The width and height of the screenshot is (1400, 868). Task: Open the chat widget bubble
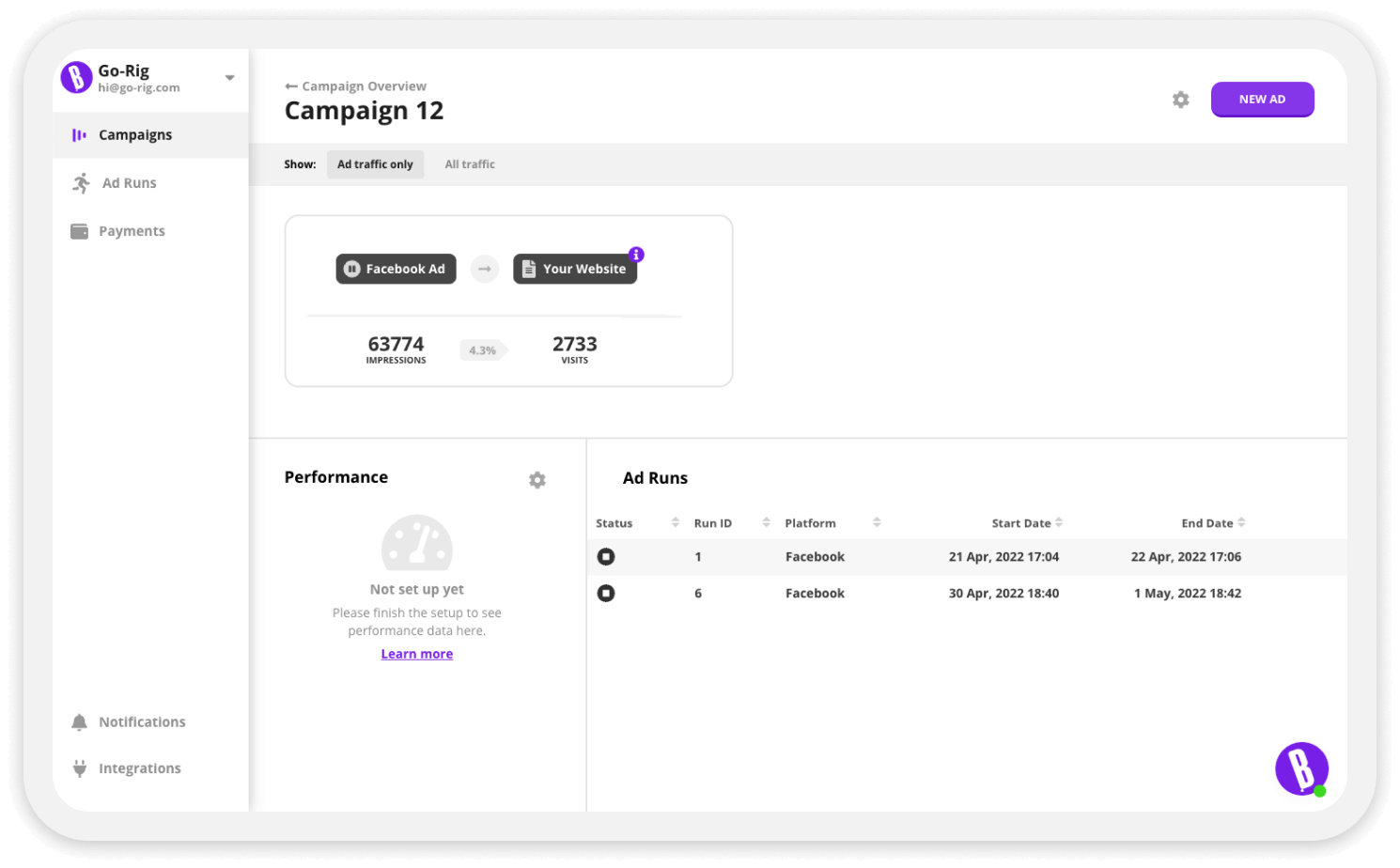1300,768
